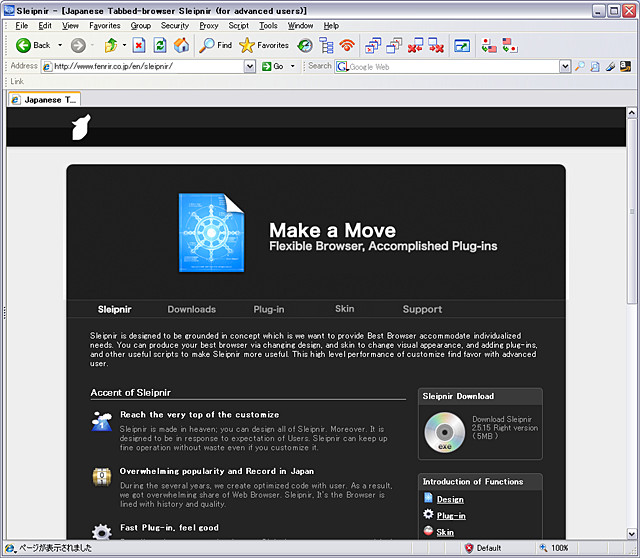The image size is (640, 558).
Task: Click the Go button
Action: click(x=273, y=66)
